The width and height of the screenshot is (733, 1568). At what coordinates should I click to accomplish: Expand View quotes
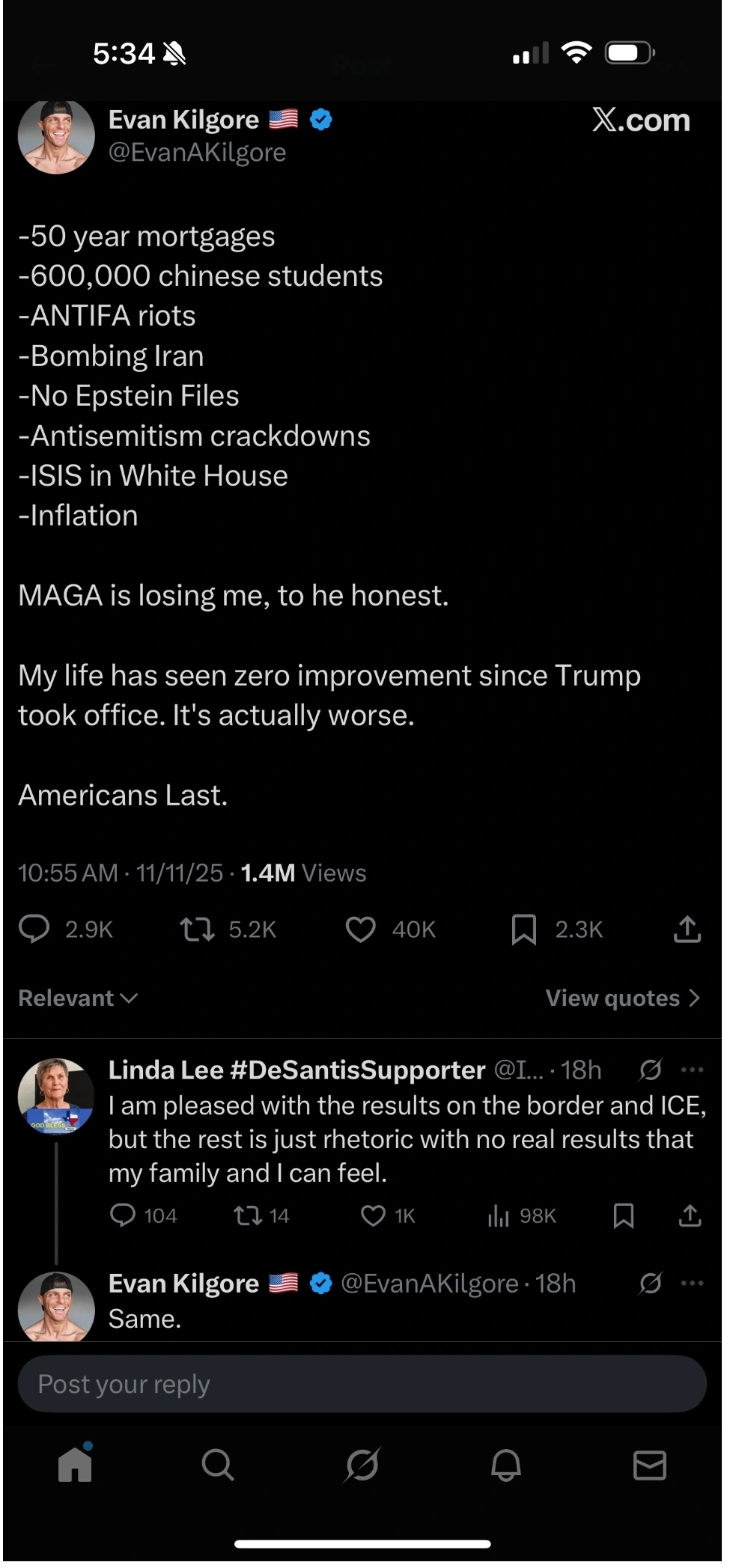coord(622,998)
